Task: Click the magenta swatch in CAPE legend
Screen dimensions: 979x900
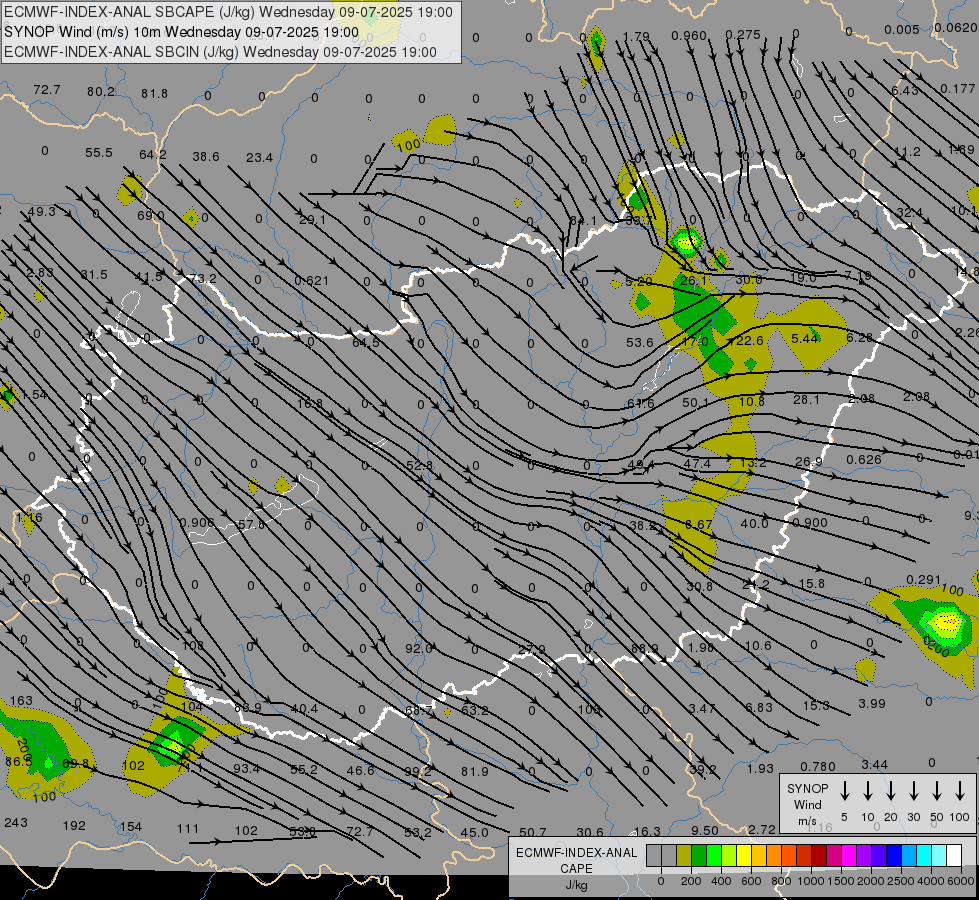Action: pyautogui.click(x=849, y=856)
